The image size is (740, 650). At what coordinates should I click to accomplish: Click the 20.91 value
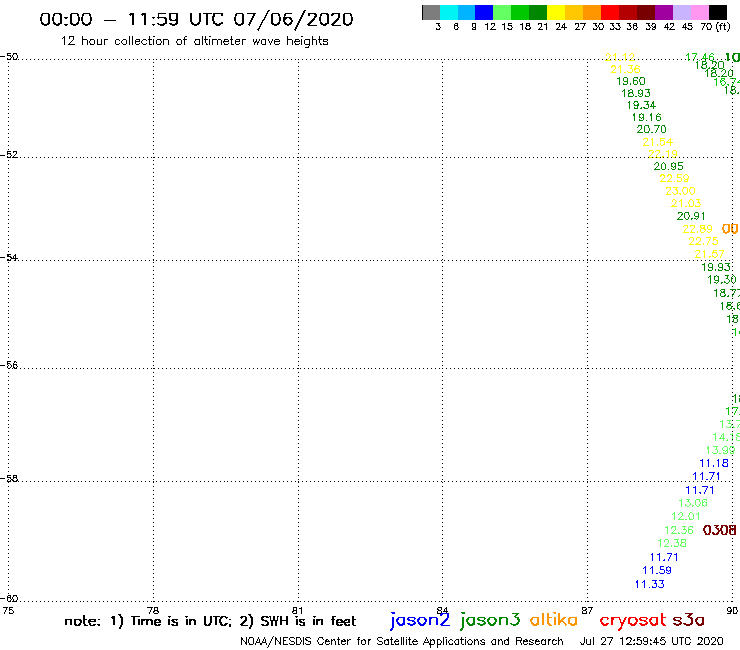click(691, 216)
